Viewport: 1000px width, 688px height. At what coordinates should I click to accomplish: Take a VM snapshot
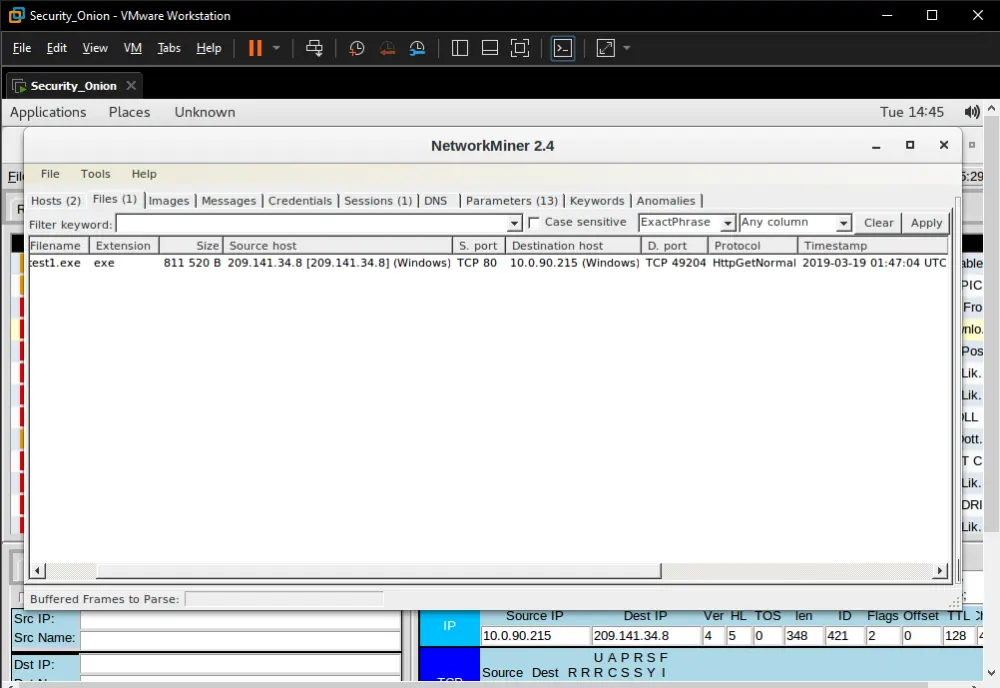(357, 48)
